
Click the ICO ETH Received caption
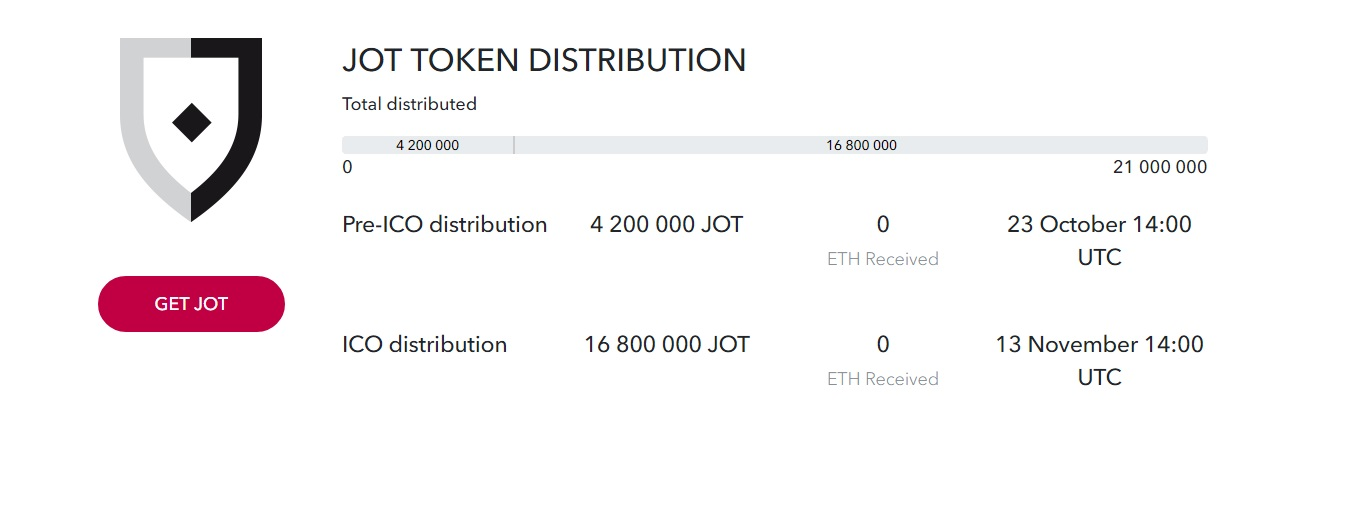pos(883,379)
